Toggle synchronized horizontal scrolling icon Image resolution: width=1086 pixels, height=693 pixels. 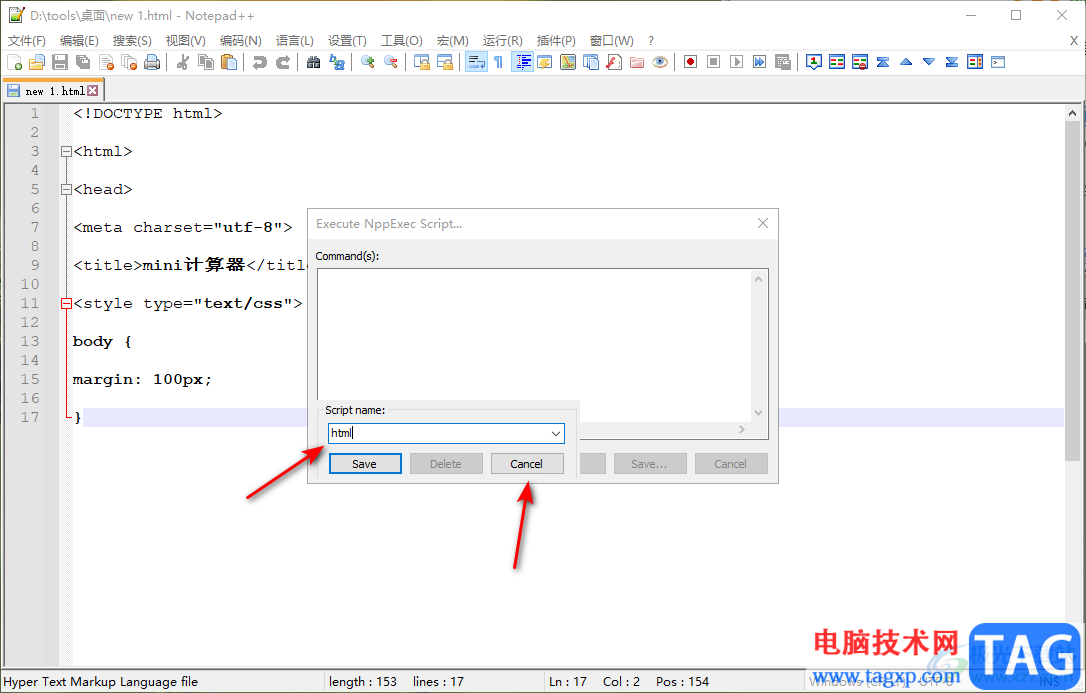(x=445, y=62)
